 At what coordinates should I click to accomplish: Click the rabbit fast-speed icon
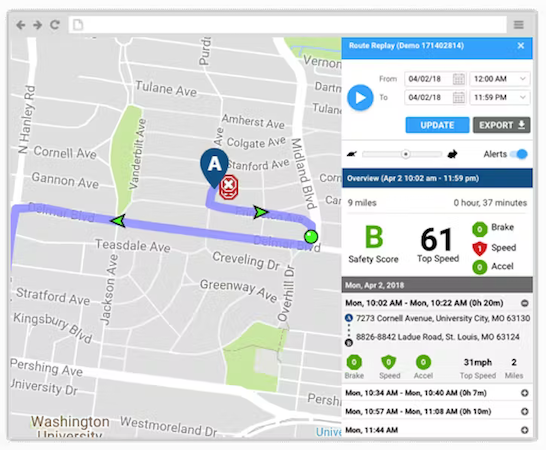pyautogui.click(x=452, y=154)
